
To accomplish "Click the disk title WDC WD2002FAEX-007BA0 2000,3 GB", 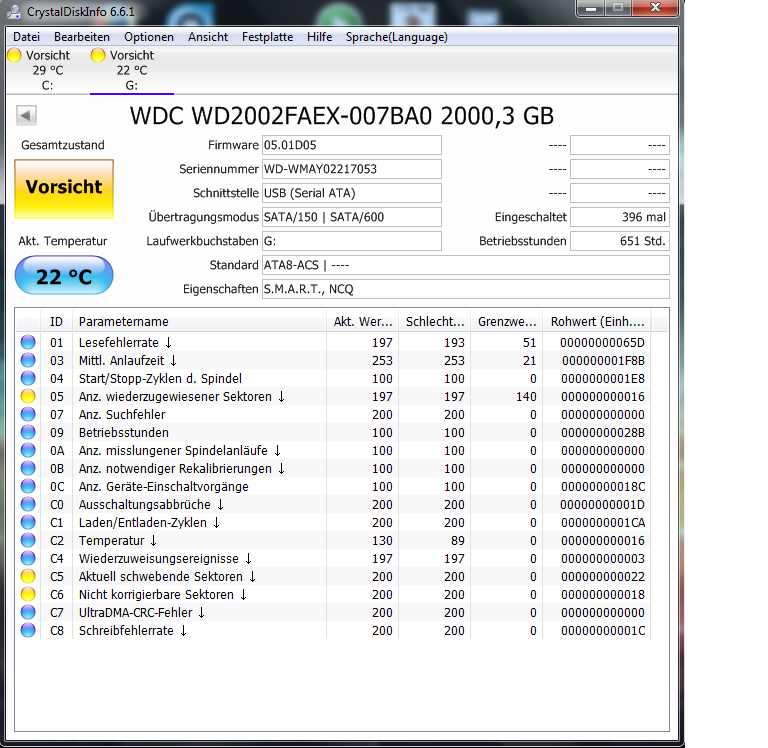I will point(341,116).
